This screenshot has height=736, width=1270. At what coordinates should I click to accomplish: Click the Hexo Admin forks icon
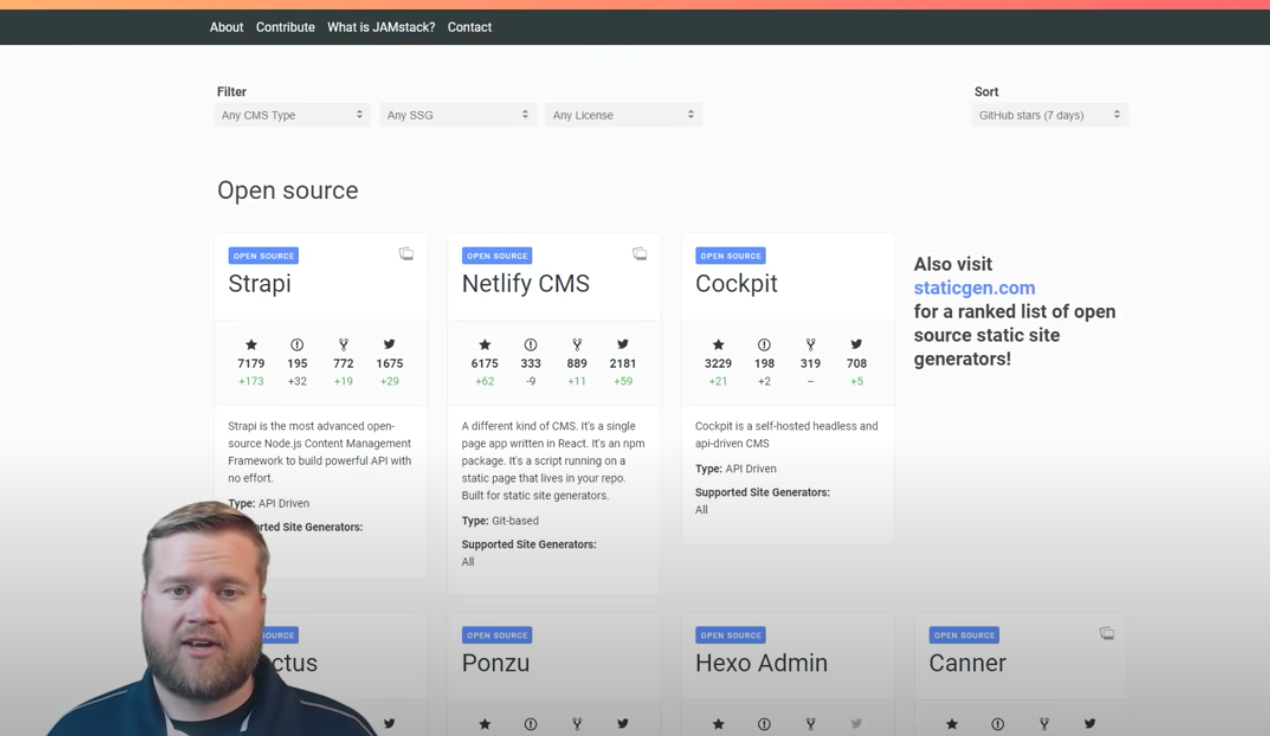click(x=810, y=724)
